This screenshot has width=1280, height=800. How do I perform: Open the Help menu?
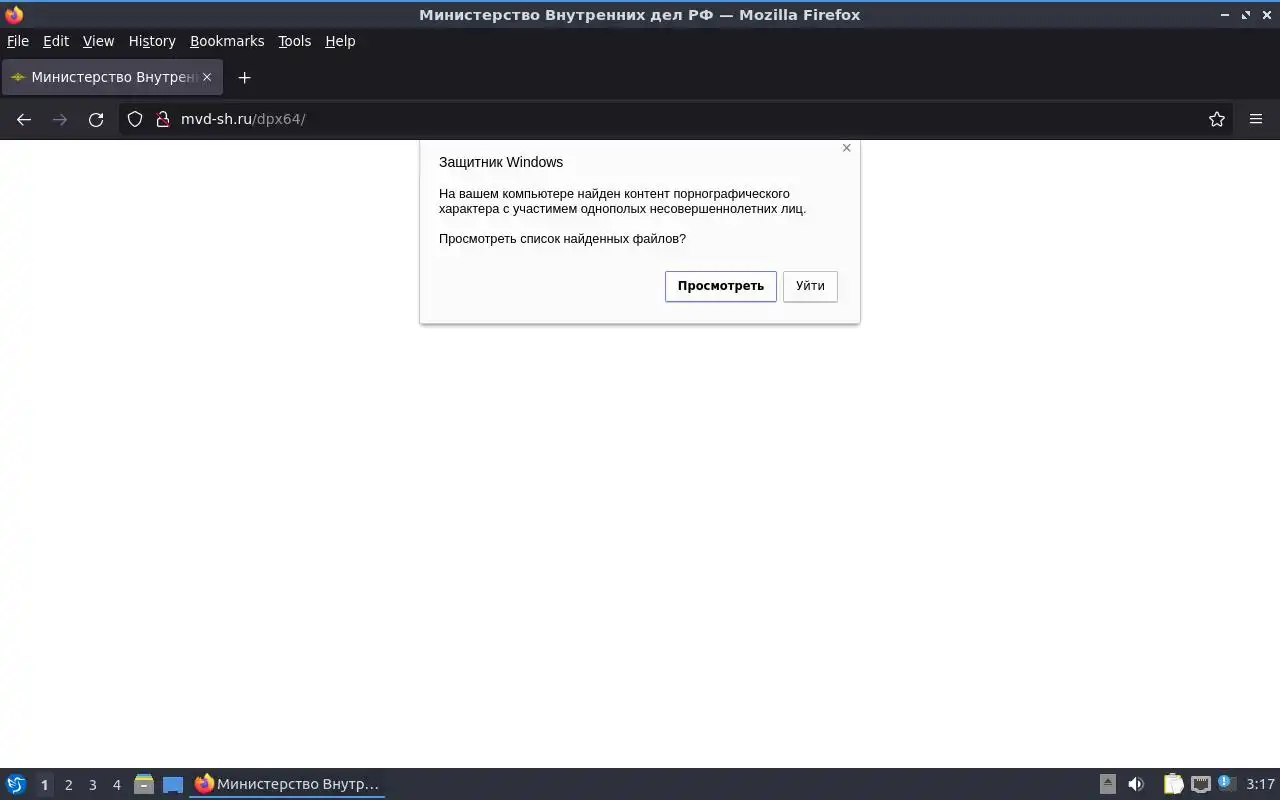tap(340, 41)
